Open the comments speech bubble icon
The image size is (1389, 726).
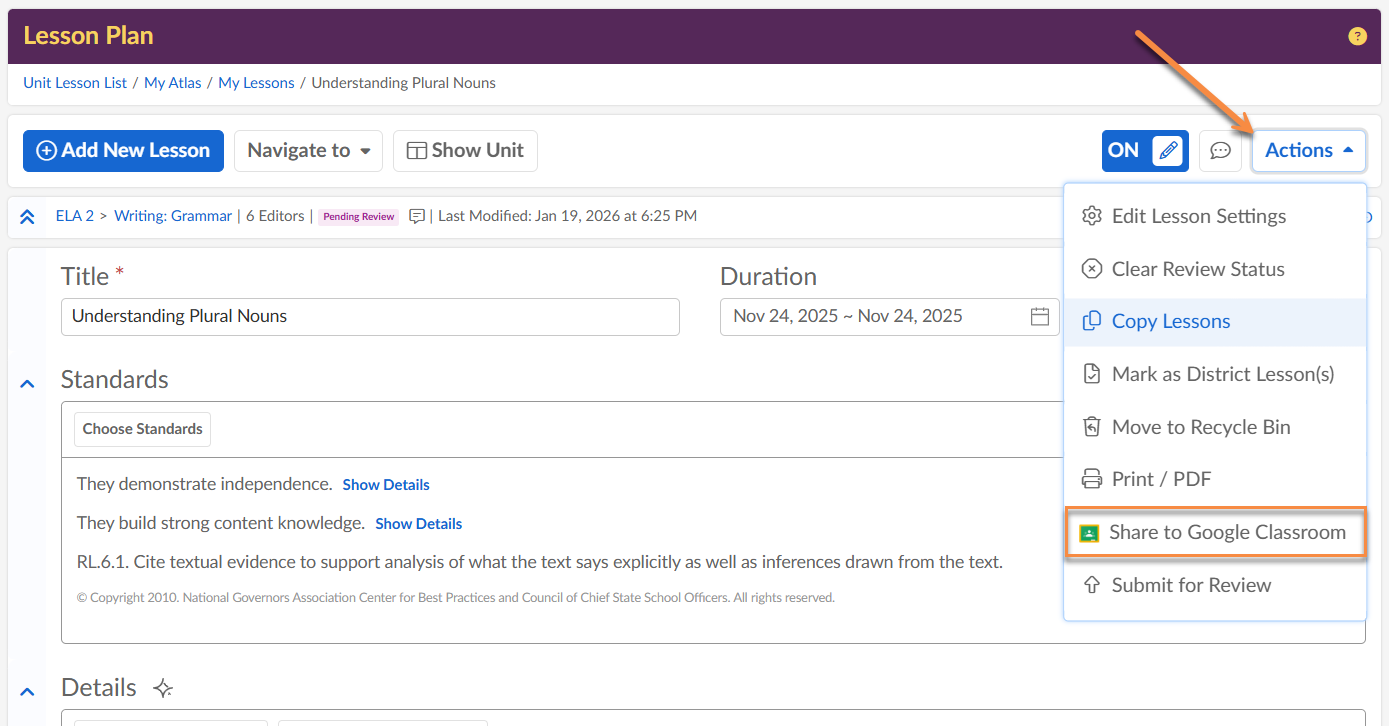1220,151
